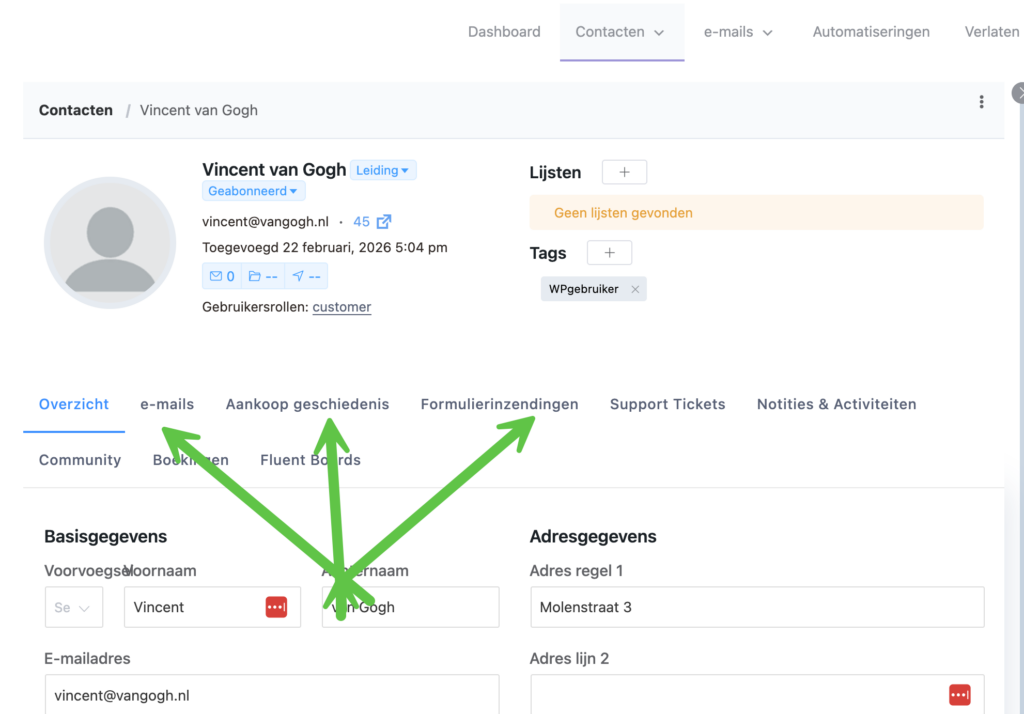Switch to the Aankoop geschiedenis tab
Screen dimensions: 1024x714
(x=307, y=404)
